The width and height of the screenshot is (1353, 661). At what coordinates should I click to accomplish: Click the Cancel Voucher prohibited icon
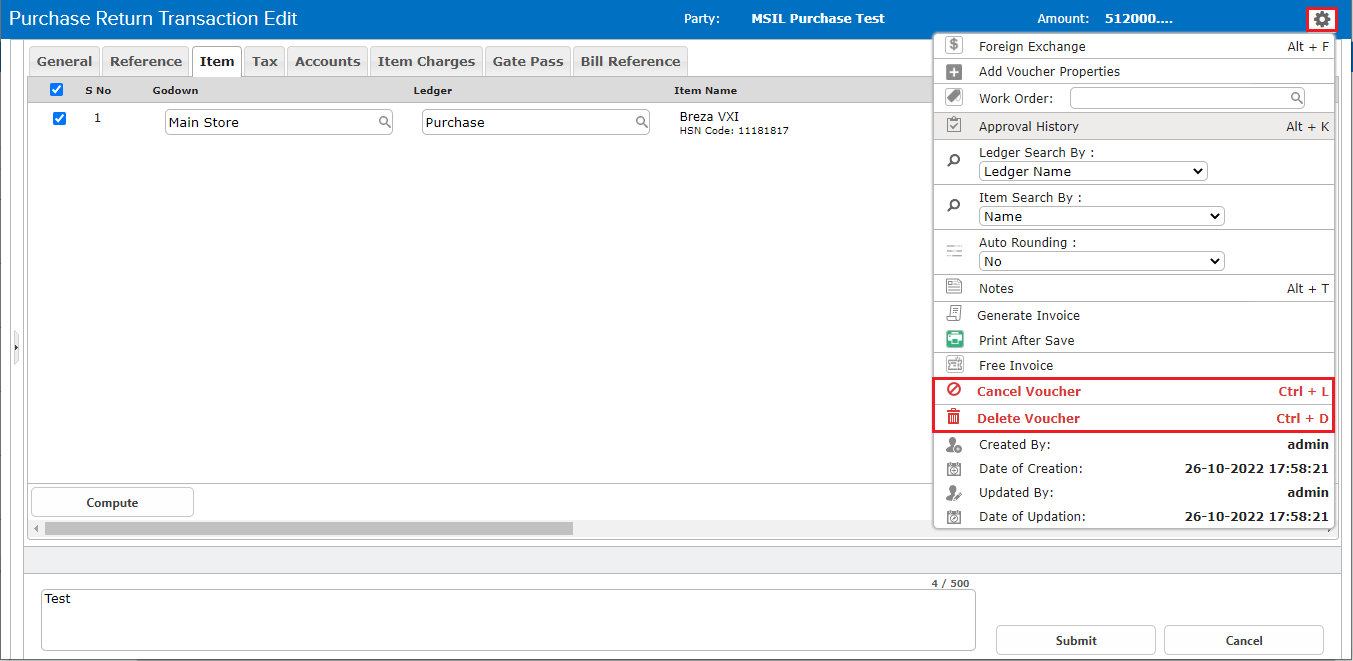coord(954,391)
